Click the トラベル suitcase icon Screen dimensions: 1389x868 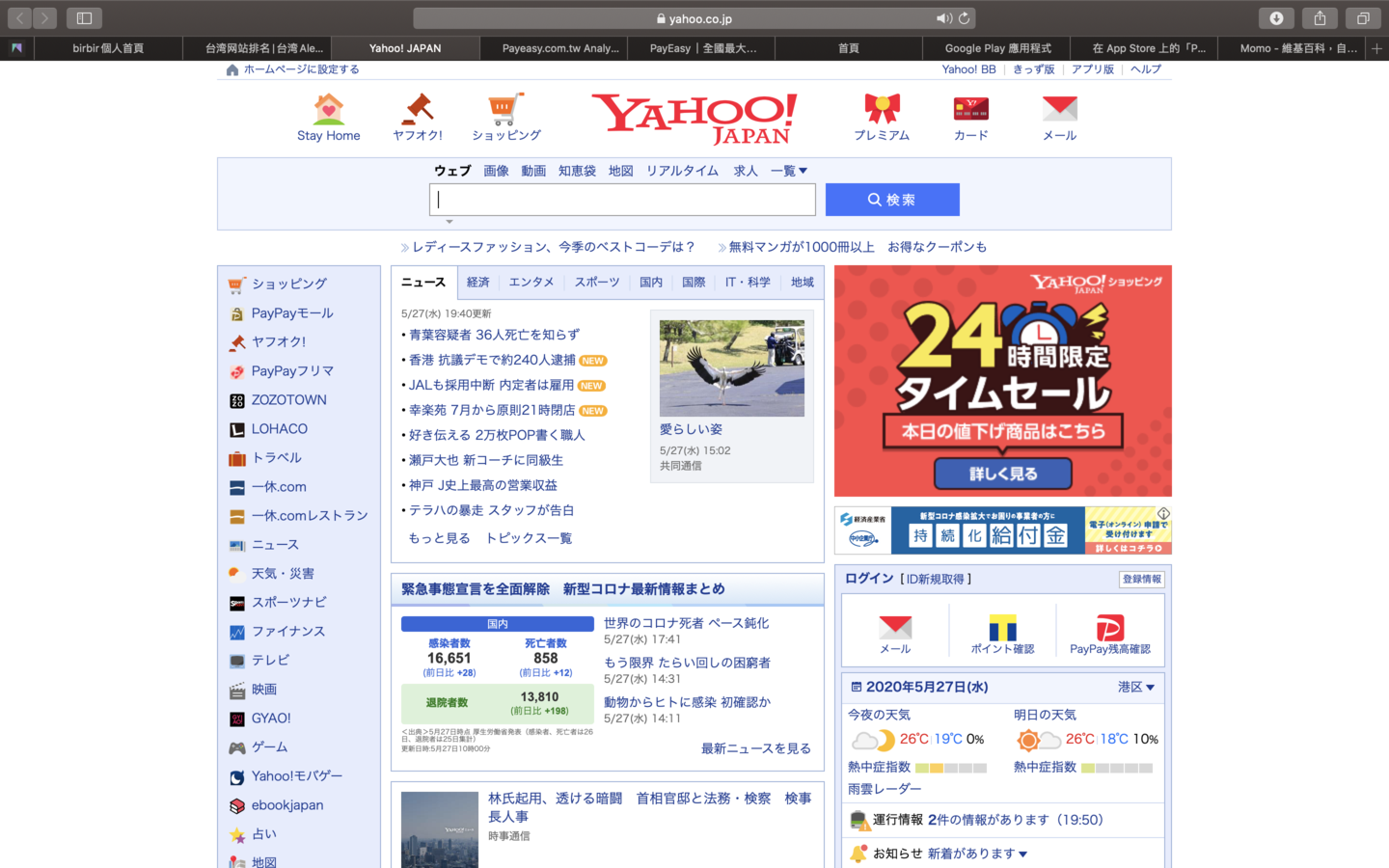click(x=237, y=458)
